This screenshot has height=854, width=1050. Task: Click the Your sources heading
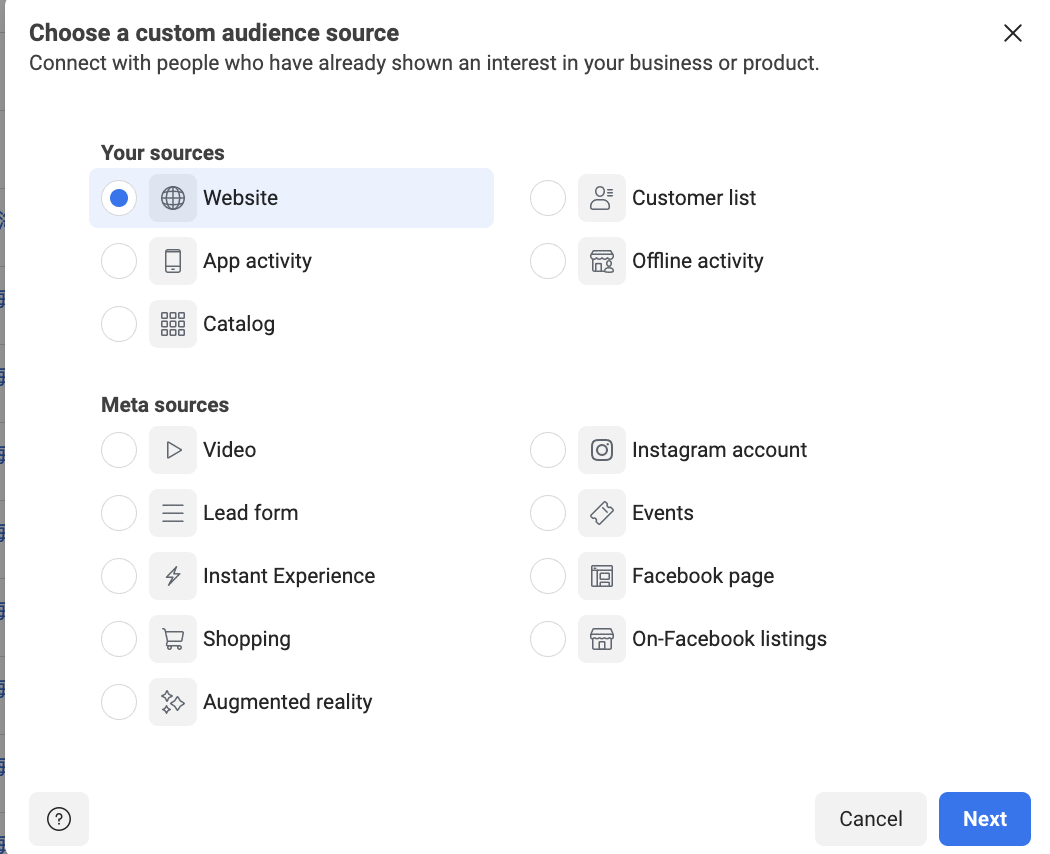pyautogui.click(x=163, y=153)
